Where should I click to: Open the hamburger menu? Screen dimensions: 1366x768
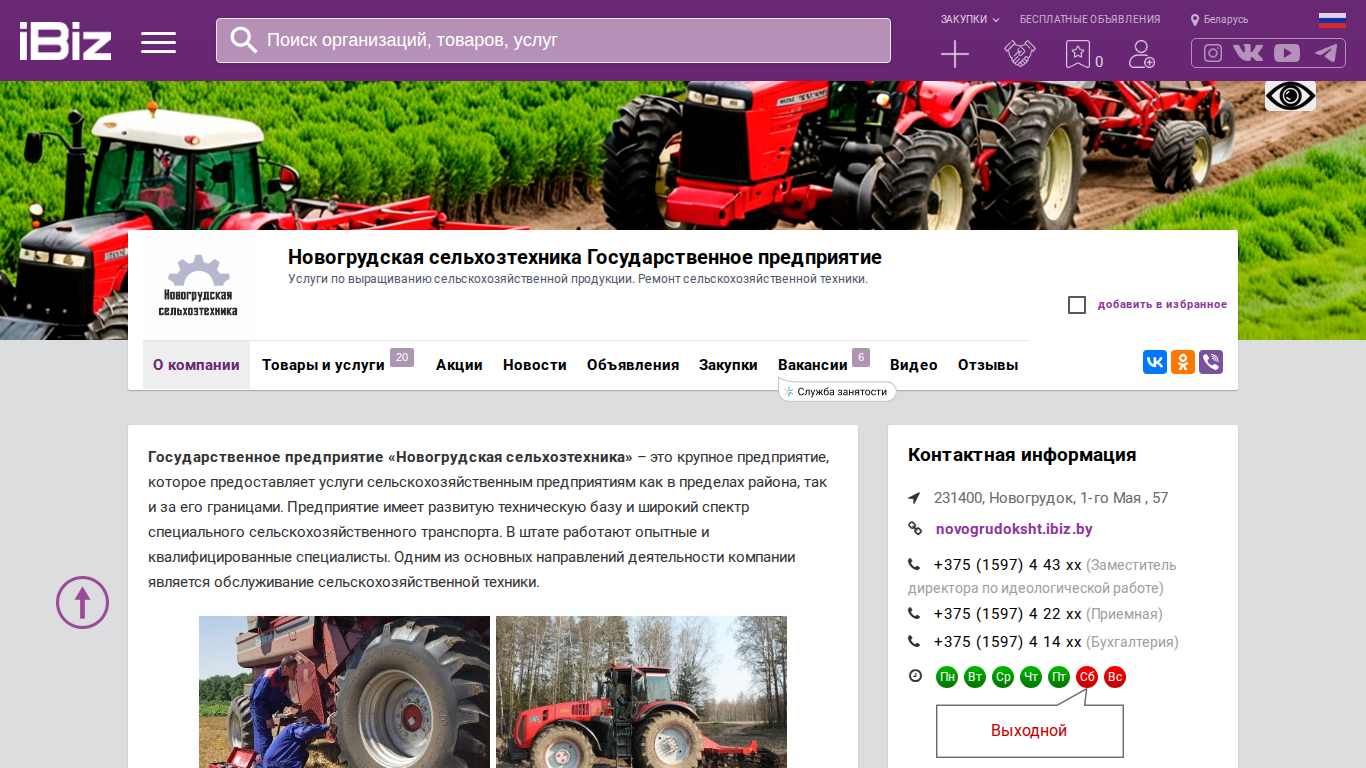(158, 42)
